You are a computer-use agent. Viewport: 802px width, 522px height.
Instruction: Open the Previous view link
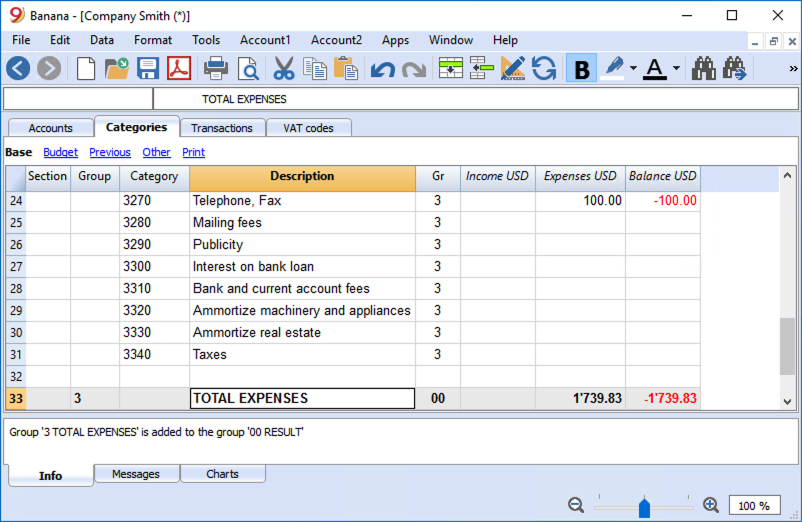point(110,152)
